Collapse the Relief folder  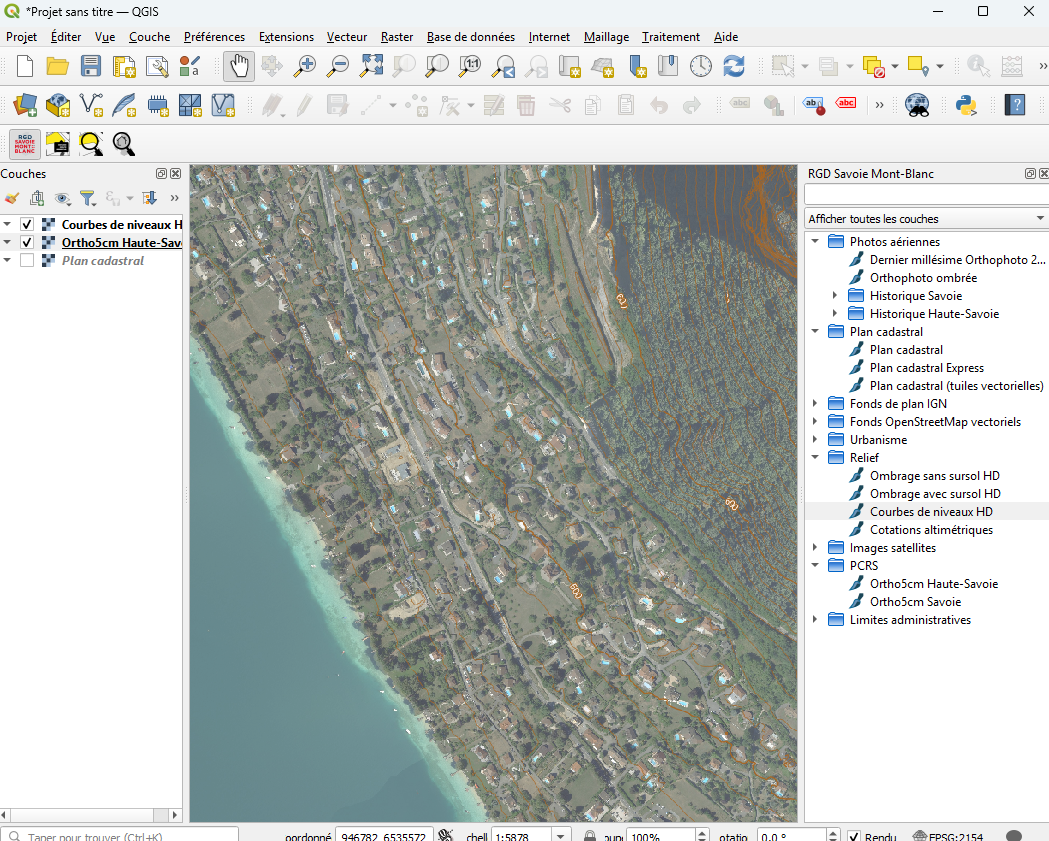click(x=816, y=458)
